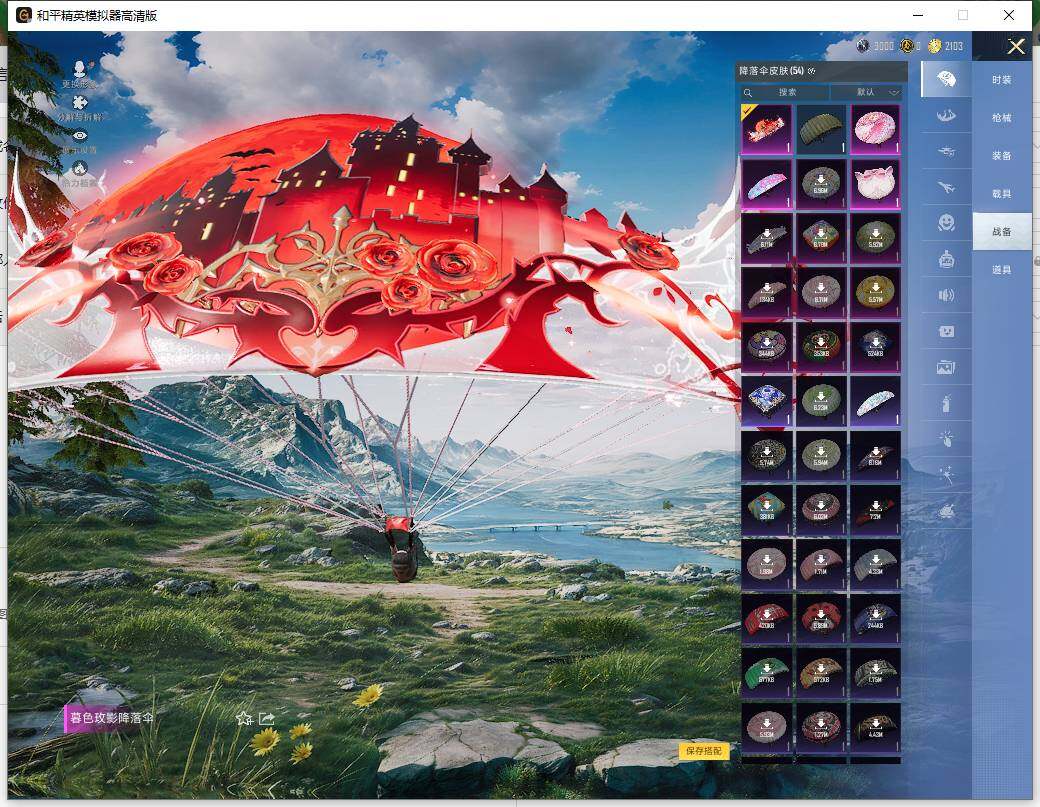Select the sparkling hand effect category icon

(946, 438)
